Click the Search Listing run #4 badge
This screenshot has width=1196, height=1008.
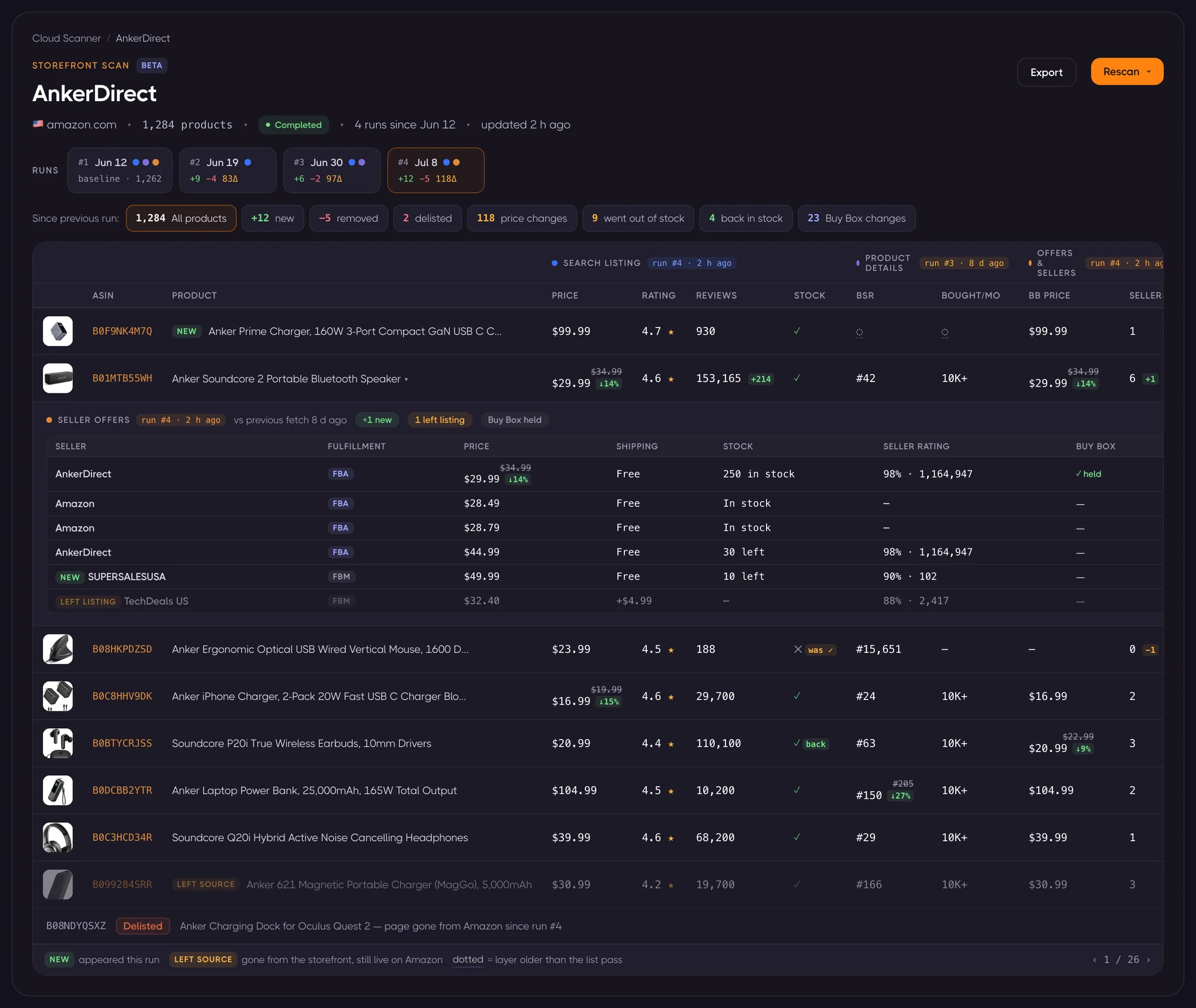(x=692, y=263)
